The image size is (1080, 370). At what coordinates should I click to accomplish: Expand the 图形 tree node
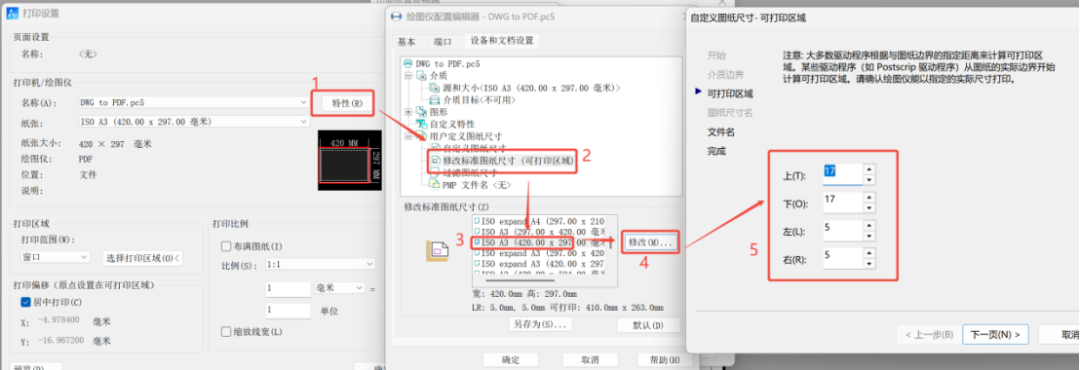tap(408, 112)
